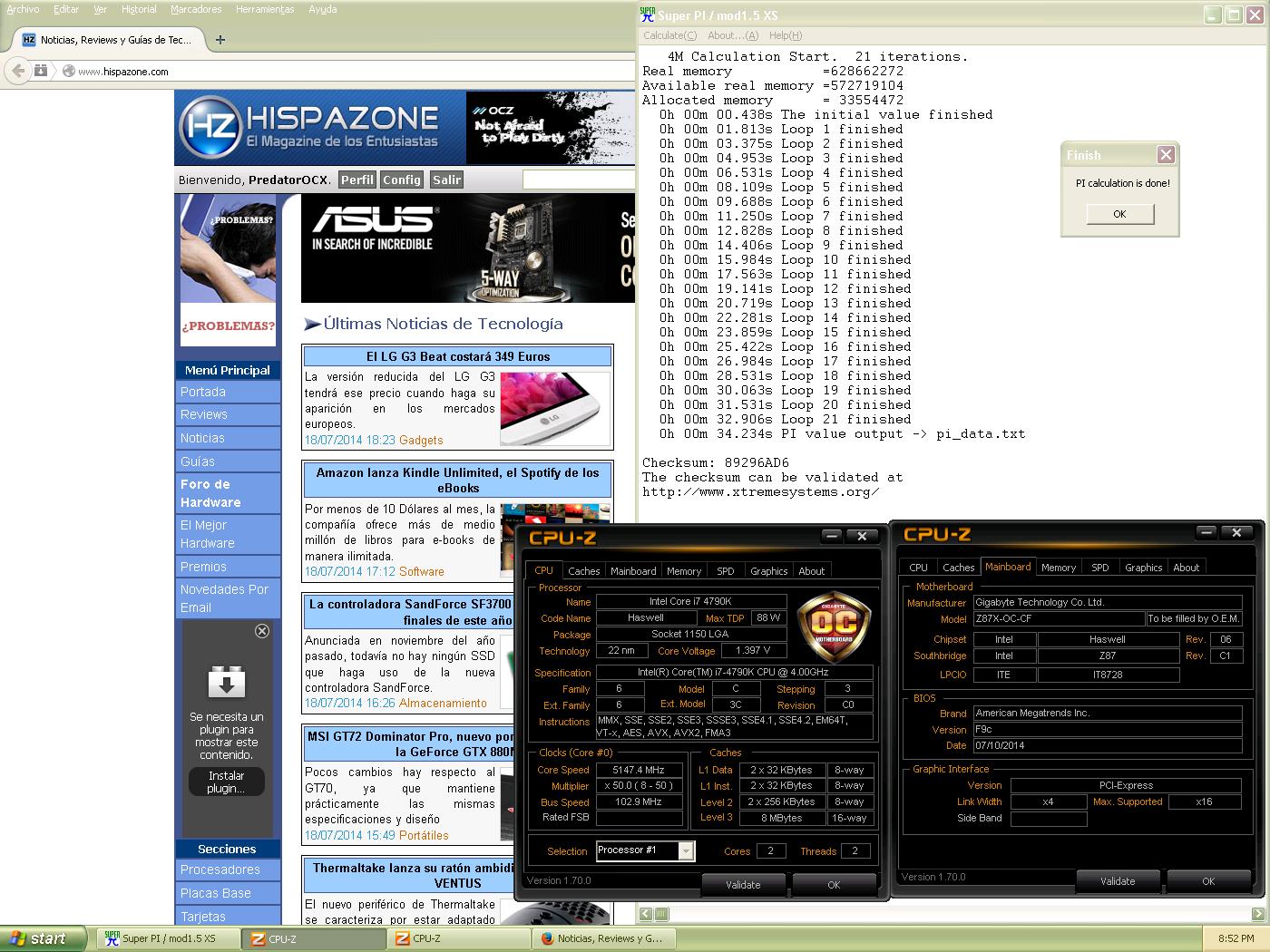This screenshot has width=1270, height=952.
Task: Open the Foro de Hardware sidebar link
Action: point(210,493)
